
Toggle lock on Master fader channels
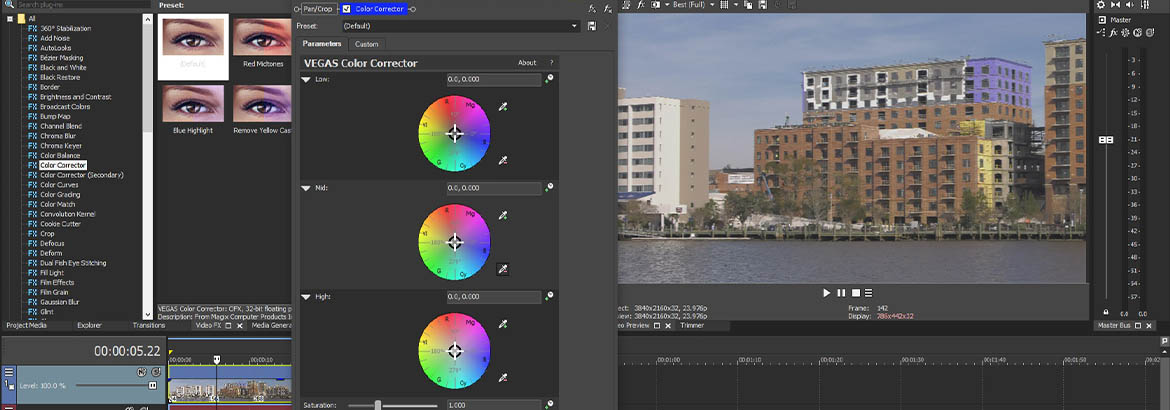tap(1105, 313)
